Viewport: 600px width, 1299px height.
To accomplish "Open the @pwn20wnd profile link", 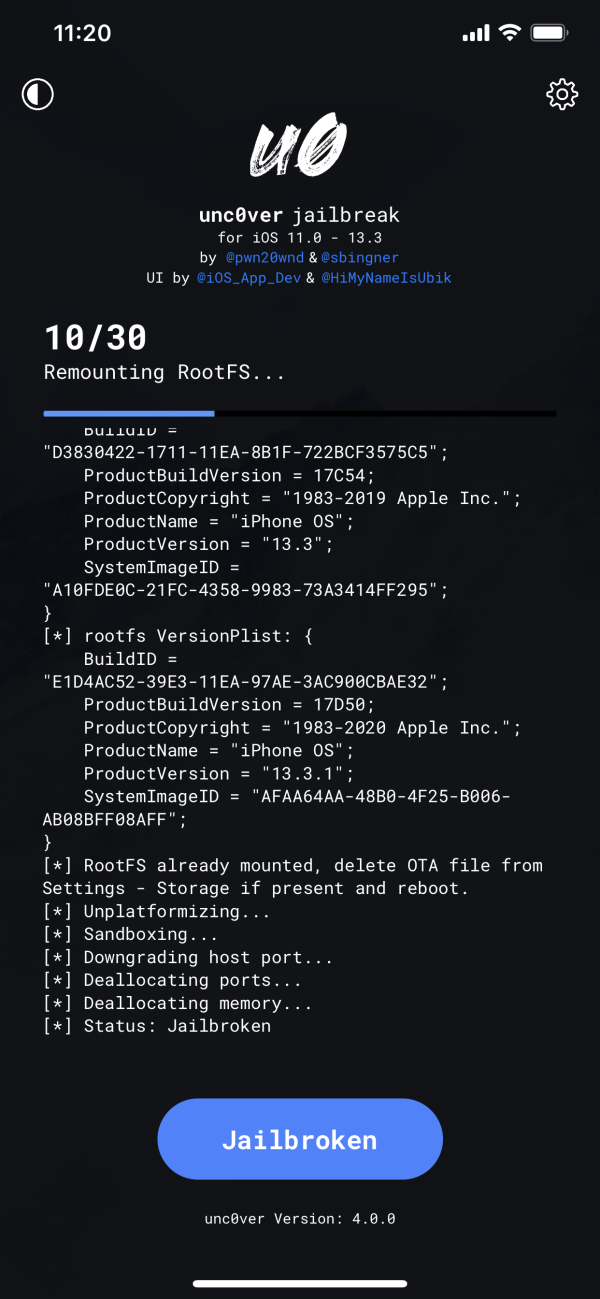I will 260,258.
